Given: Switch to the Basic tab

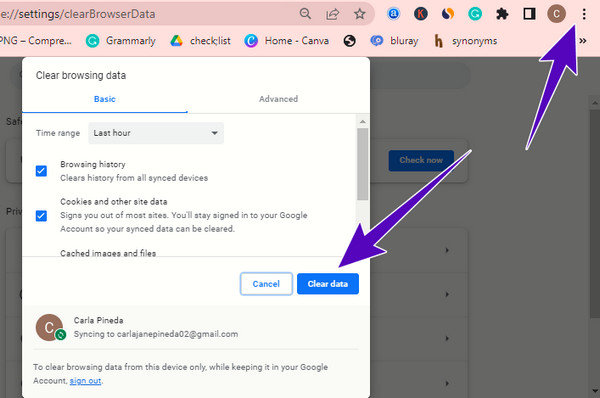Looking at the screenshot, I should coord(104,99).
